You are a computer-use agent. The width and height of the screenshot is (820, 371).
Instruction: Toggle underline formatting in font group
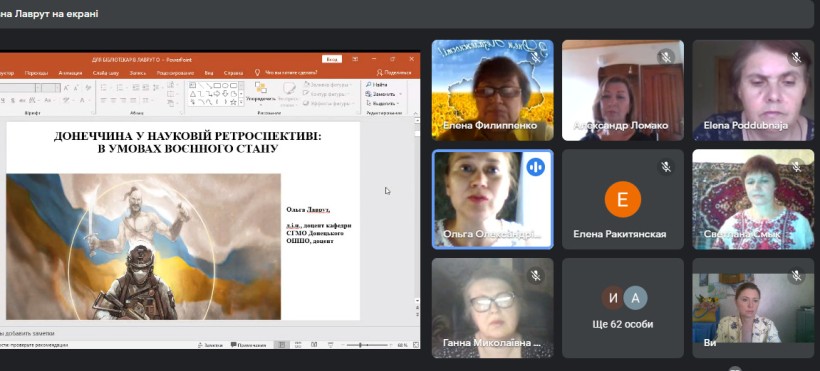click(x=3, y=100)
